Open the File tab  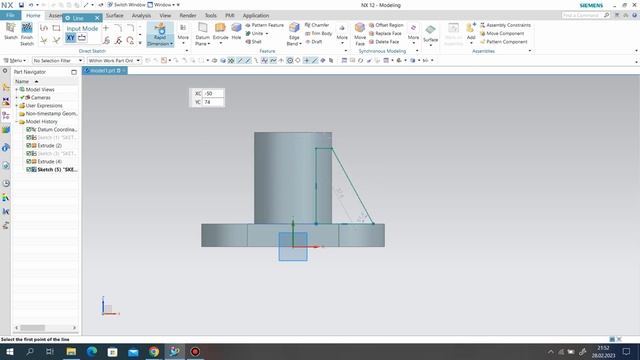pyautogui.click(x=10, y=15)
